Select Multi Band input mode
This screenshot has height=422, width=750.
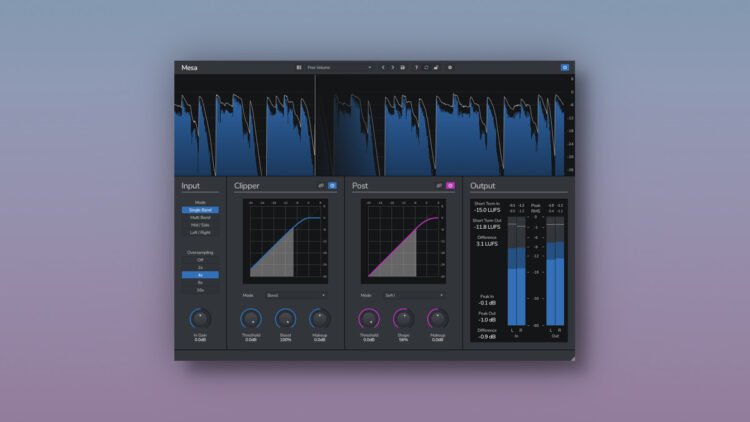point(200,218)
